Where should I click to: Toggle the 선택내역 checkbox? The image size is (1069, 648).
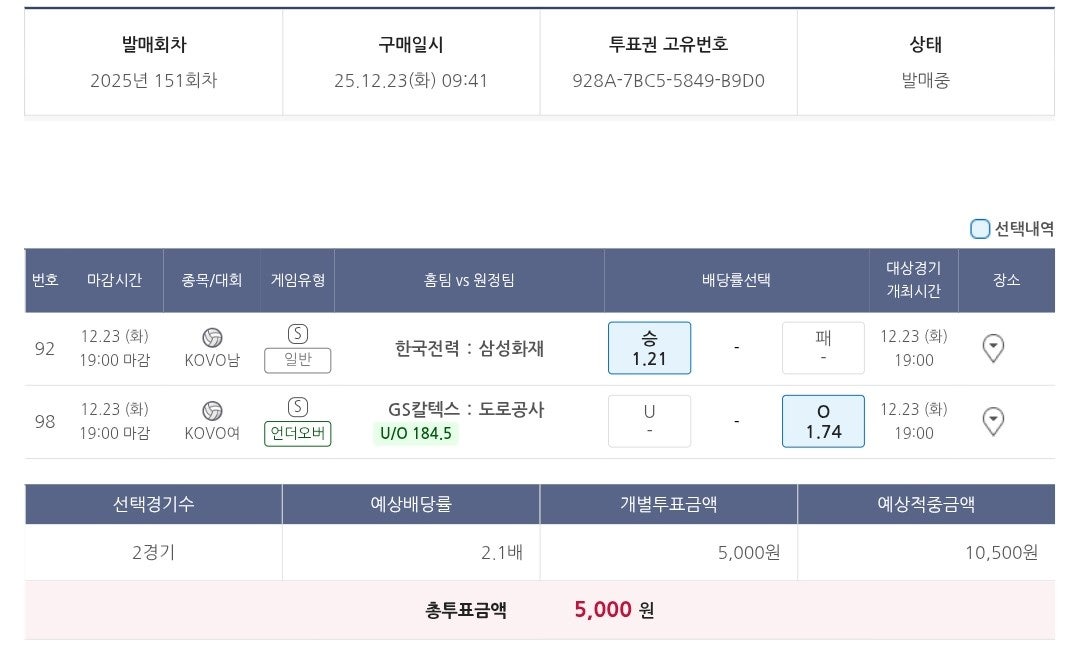(x=980, y=229)
